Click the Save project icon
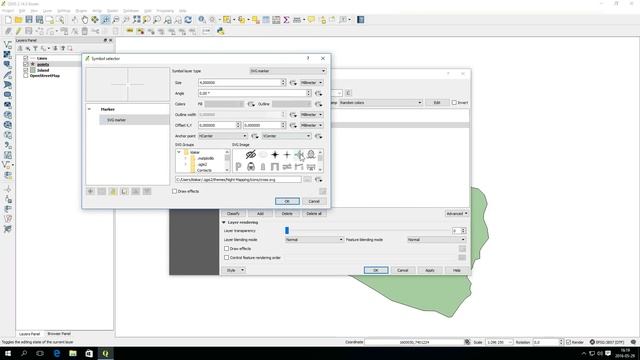Image resolution: width=640 pixels, height=360 pixels. [29, 20]
